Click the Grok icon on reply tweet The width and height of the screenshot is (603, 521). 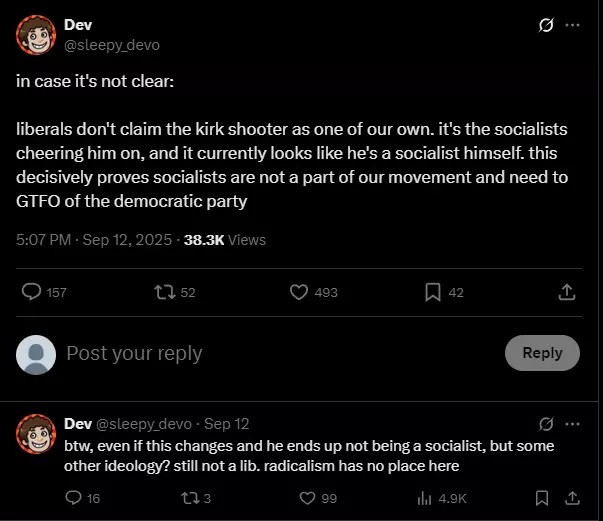(546, 424)
